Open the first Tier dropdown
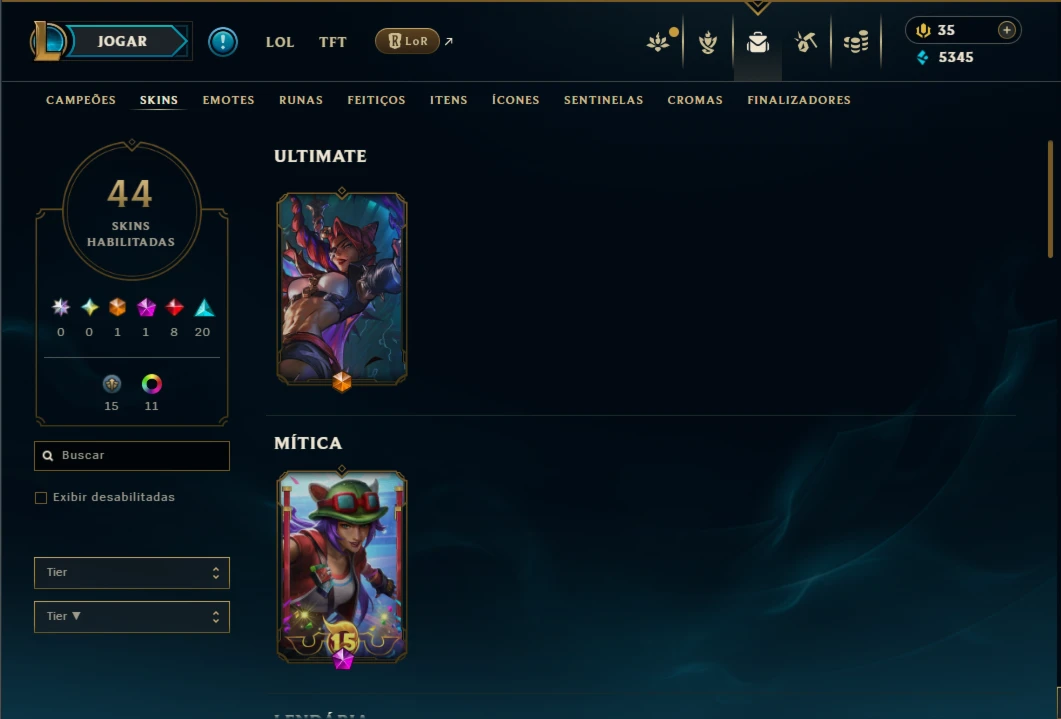 click(x=132, y=573)
